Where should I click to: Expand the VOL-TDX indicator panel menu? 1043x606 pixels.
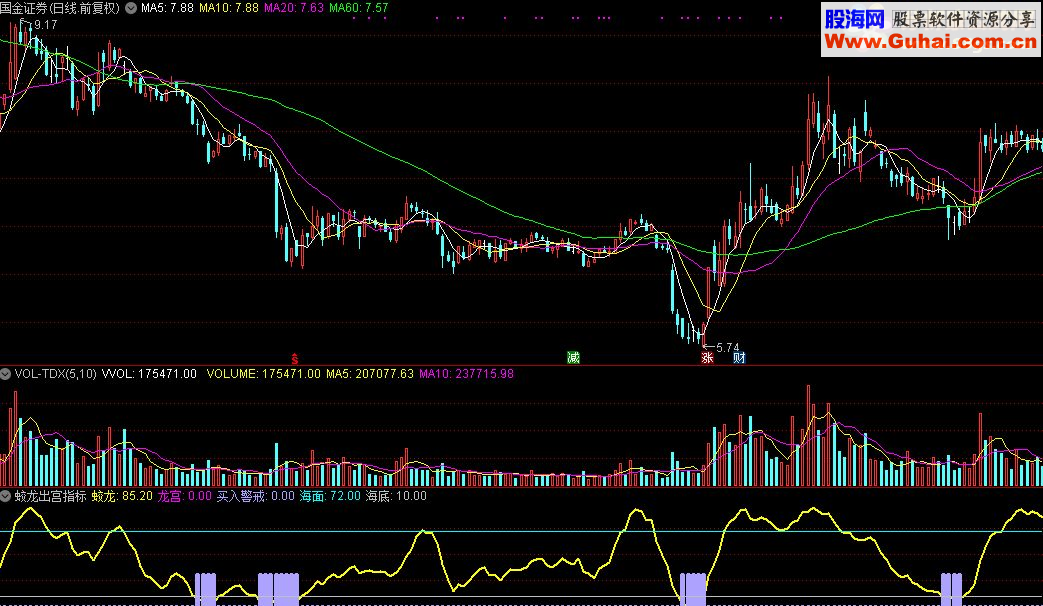pyautogui.click(x=5, y=374)
